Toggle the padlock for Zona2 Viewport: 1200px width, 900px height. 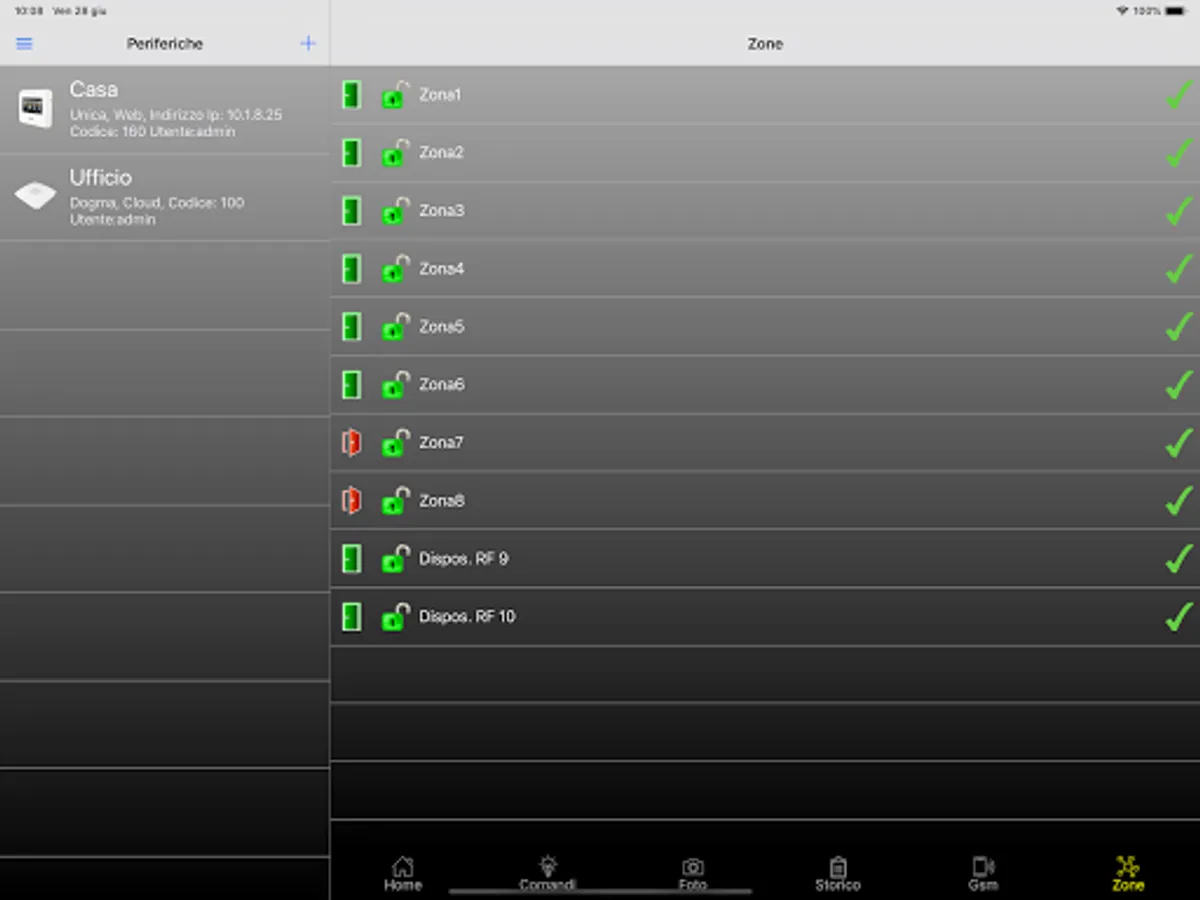(396, 152)
